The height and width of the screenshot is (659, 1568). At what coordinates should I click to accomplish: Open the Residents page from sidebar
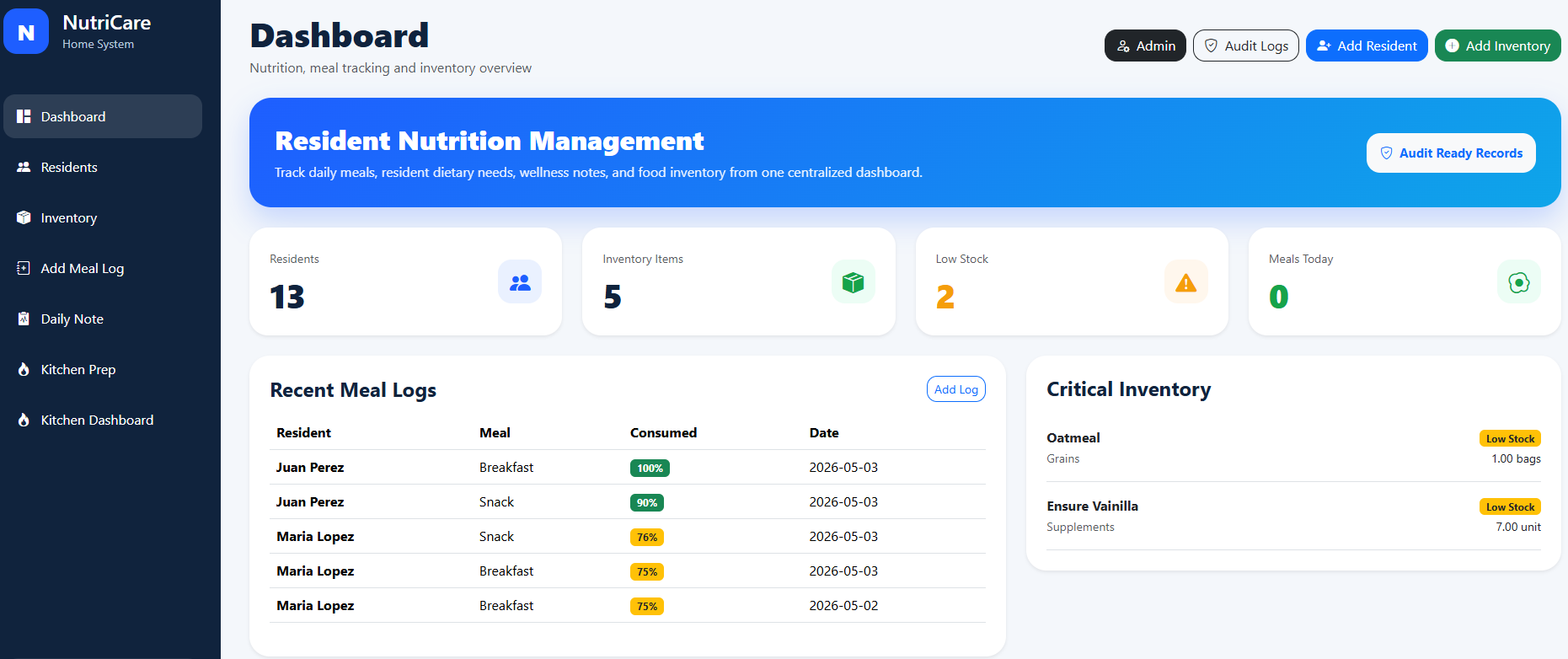pos(103,167)
